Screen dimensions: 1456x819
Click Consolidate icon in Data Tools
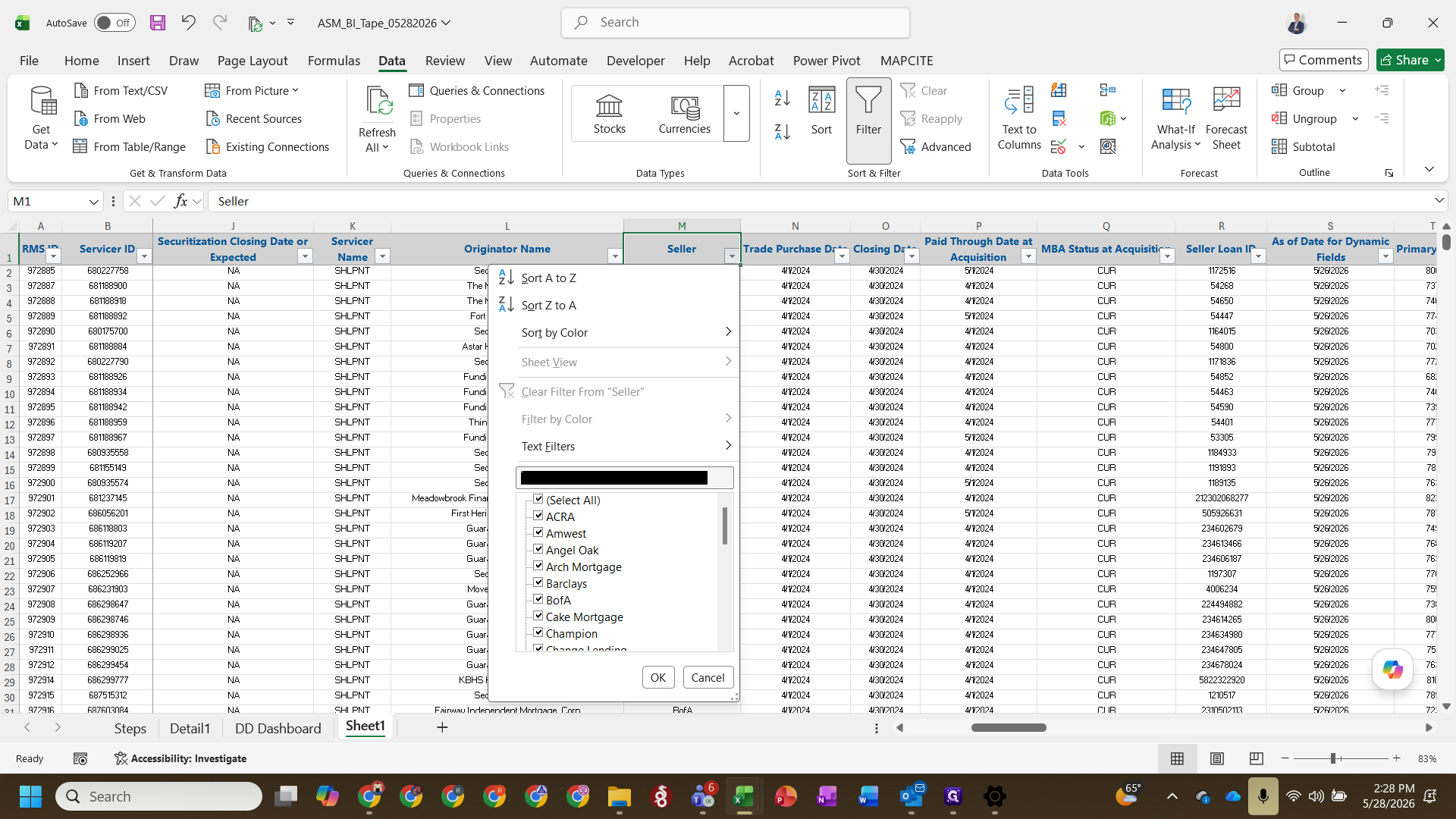coord(1108,90)
